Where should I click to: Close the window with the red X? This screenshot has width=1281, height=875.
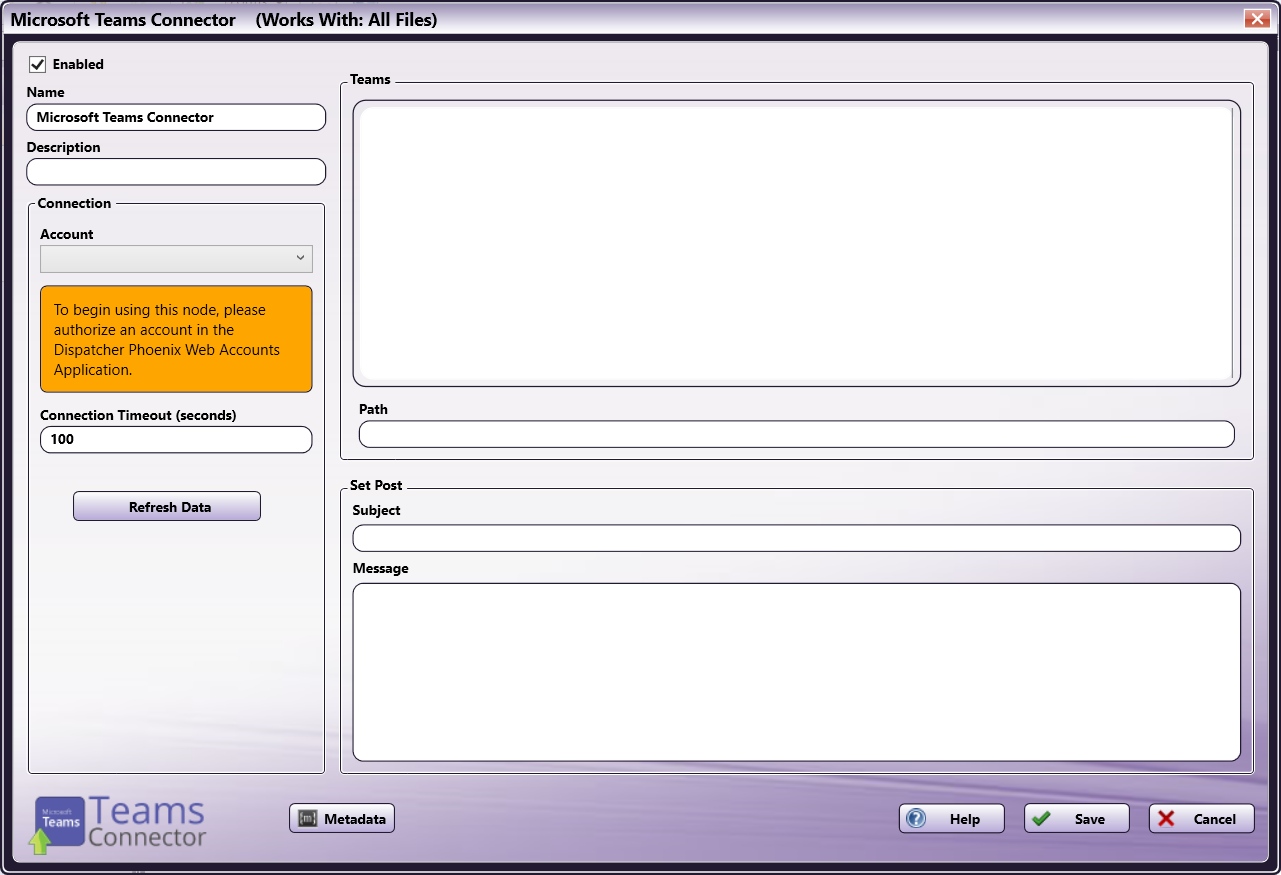click(x=1256, y=19)
